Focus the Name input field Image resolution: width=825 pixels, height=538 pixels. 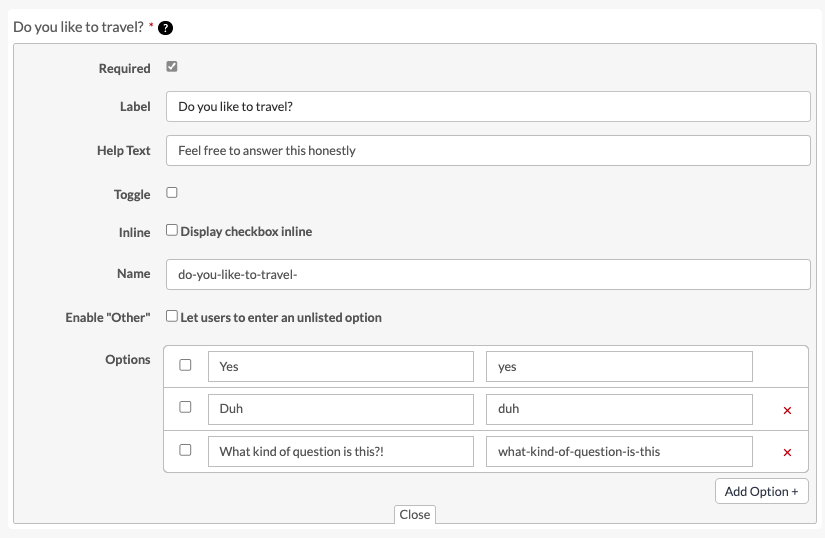[488, 275]
